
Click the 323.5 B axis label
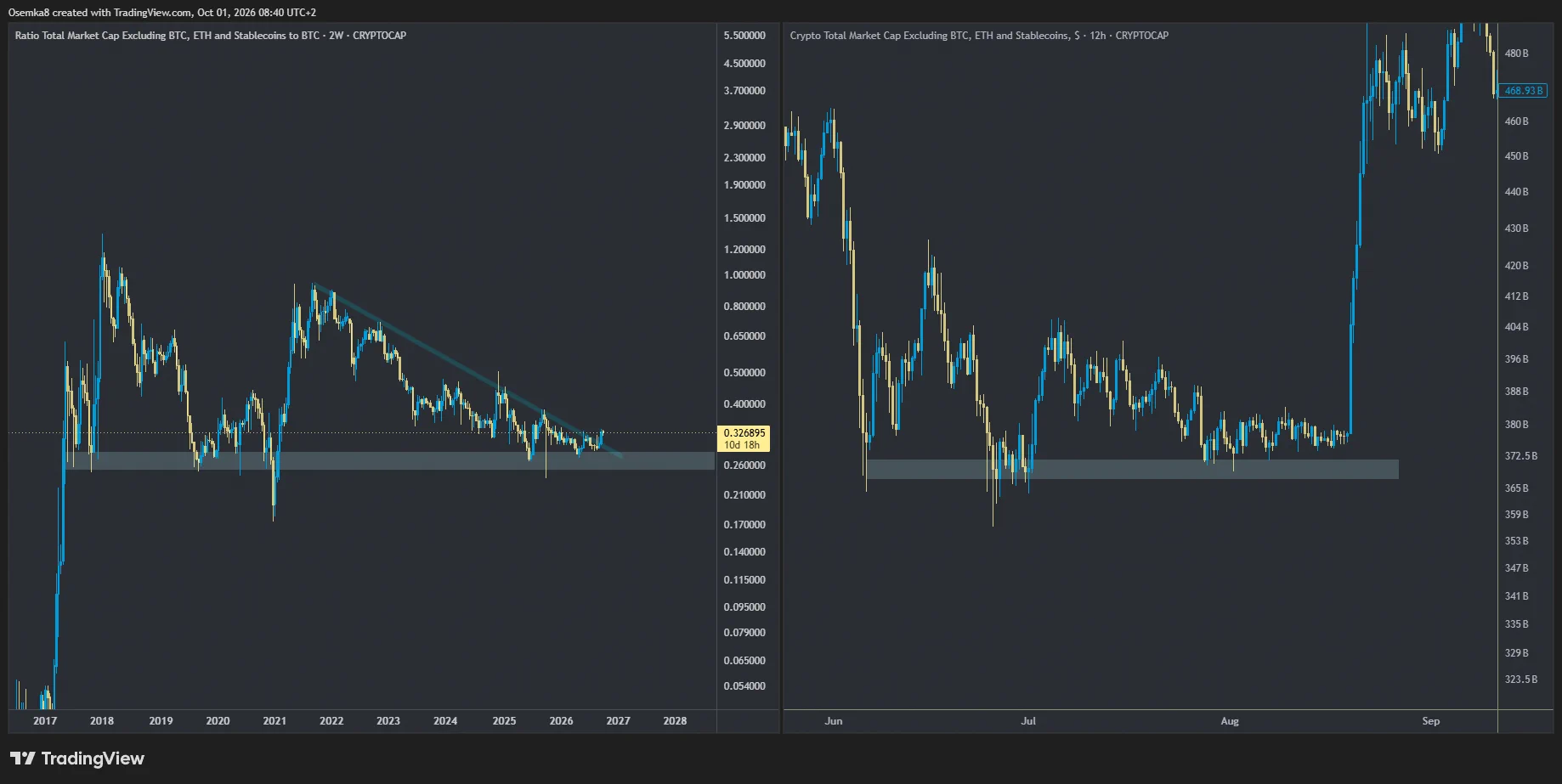1521,680
